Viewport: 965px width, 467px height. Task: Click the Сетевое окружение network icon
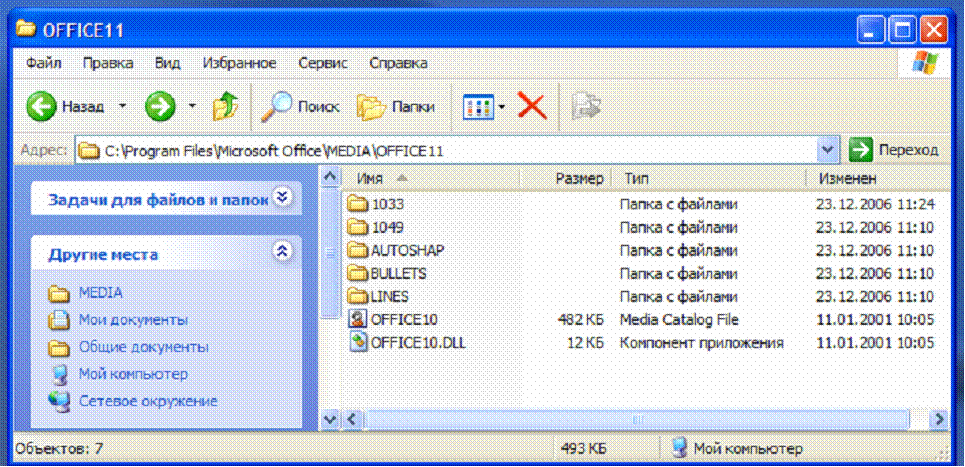[58, 401]
